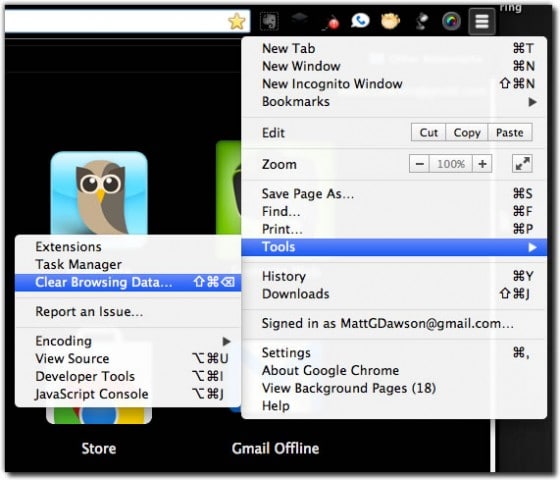
Task: Click View Background Pages (18)
Action: pyautogui.click(x=394, y=388)
